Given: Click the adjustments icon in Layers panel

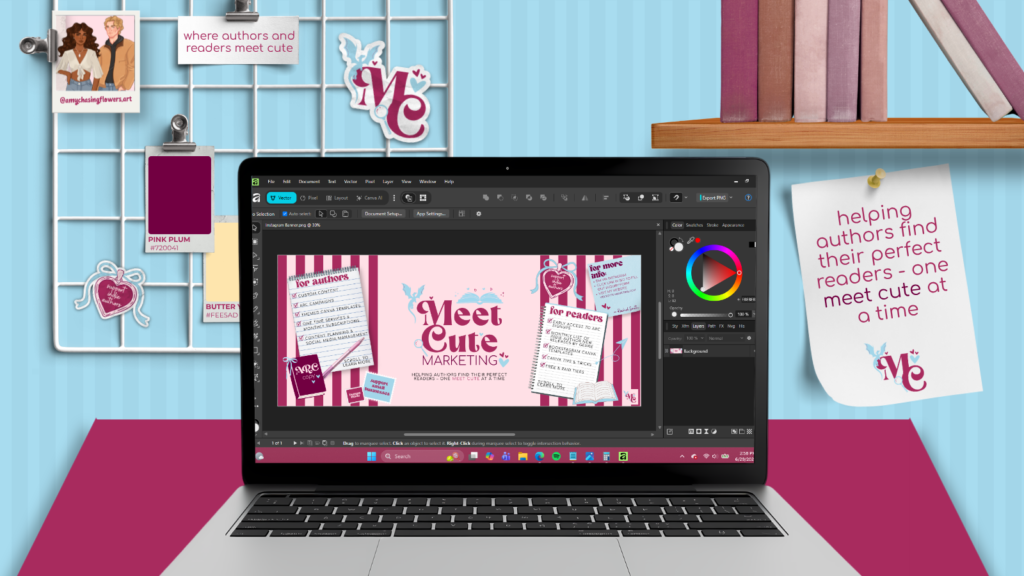Looking at the screenshot, I should tap(714, 432).
